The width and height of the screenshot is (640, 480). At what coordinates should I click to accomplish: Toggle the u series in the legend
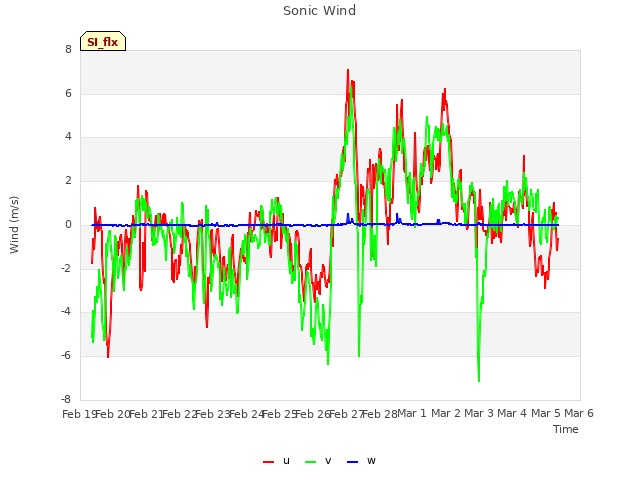(x=276, y=461)
